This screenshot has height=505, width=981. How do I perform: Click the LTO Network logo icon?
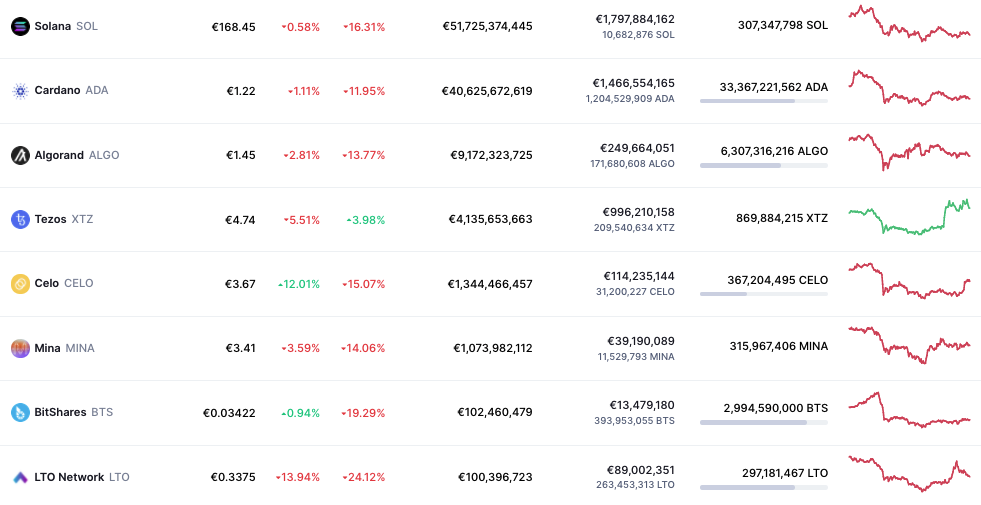coord(21,477)
